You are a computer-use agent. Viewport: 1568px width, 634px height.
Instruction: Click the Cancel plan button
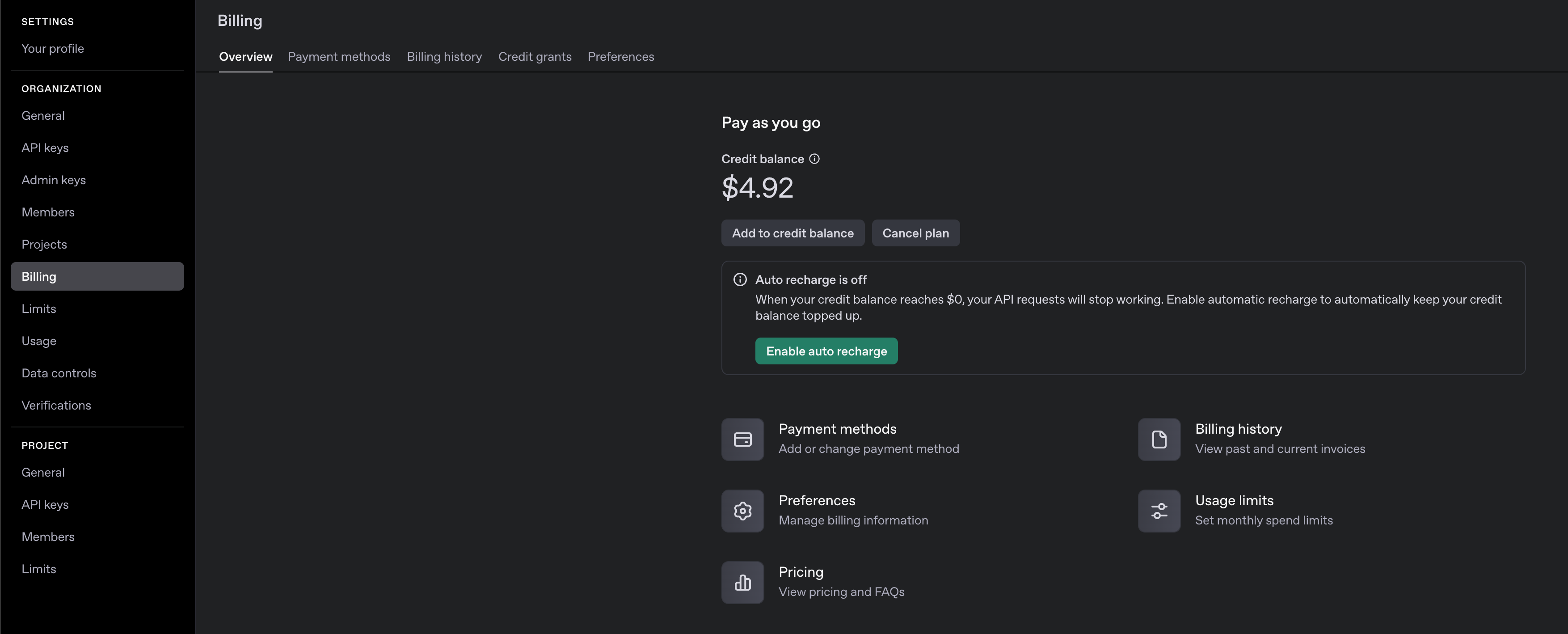tap(915, 233)
